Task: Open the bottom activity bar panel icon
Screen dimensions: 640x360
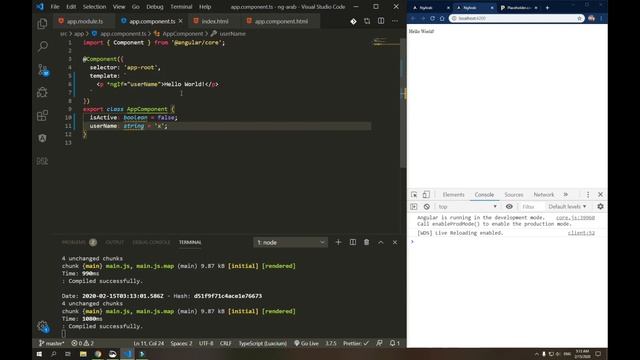Action: [42, 161]
